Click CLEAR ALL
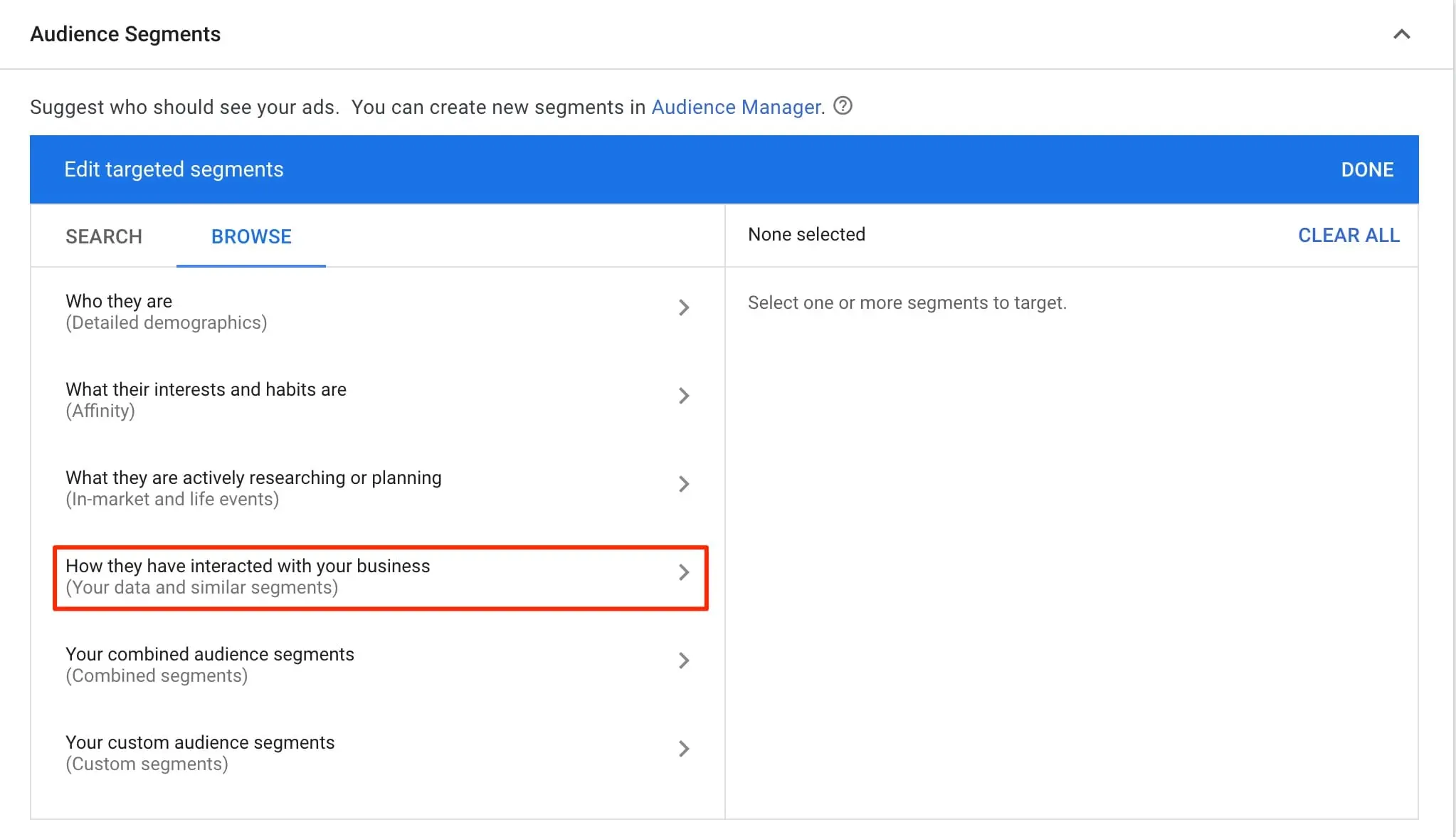The width and height of the screenshot is (1456, 837). [1348, 235]
